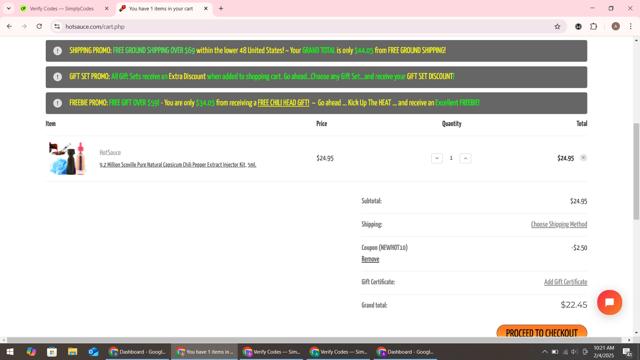The width and height of the screenshot is (640, 360).
Task: Click the coupon discount -$2.50 value
Action: coord(580,248)
